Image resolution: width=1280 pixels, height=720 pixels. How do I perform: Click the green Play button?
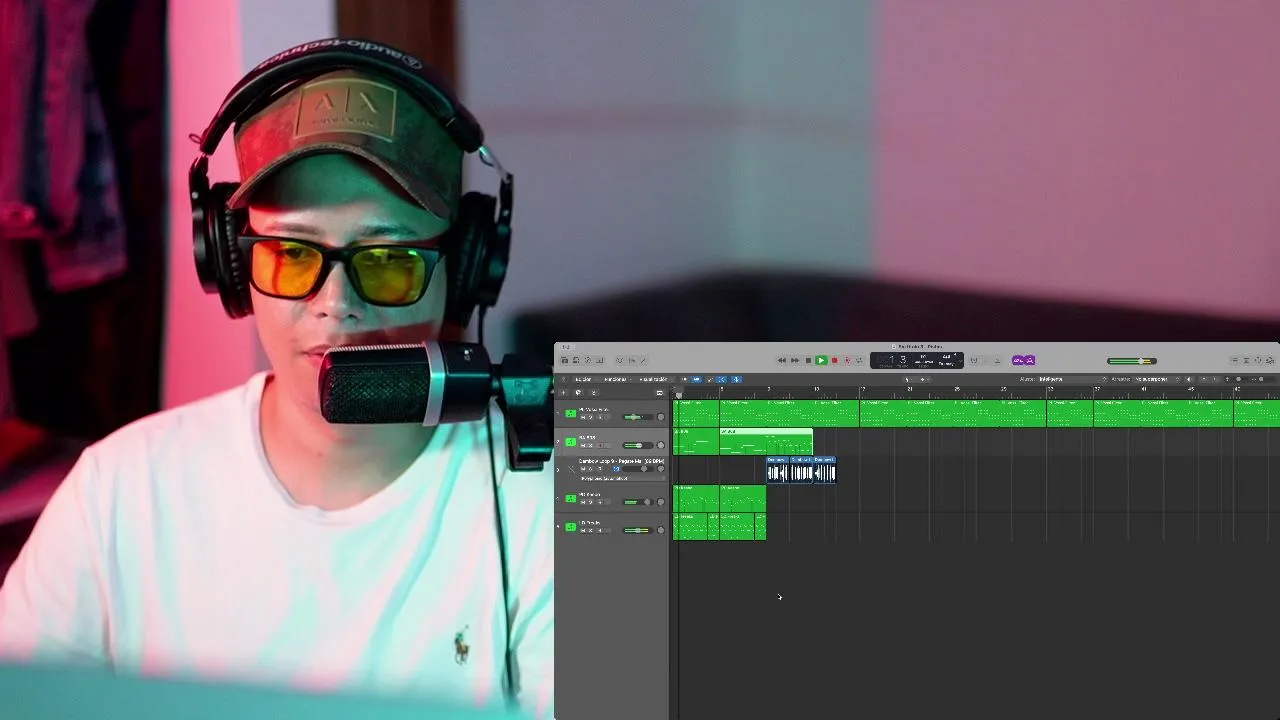coord(821,360)
